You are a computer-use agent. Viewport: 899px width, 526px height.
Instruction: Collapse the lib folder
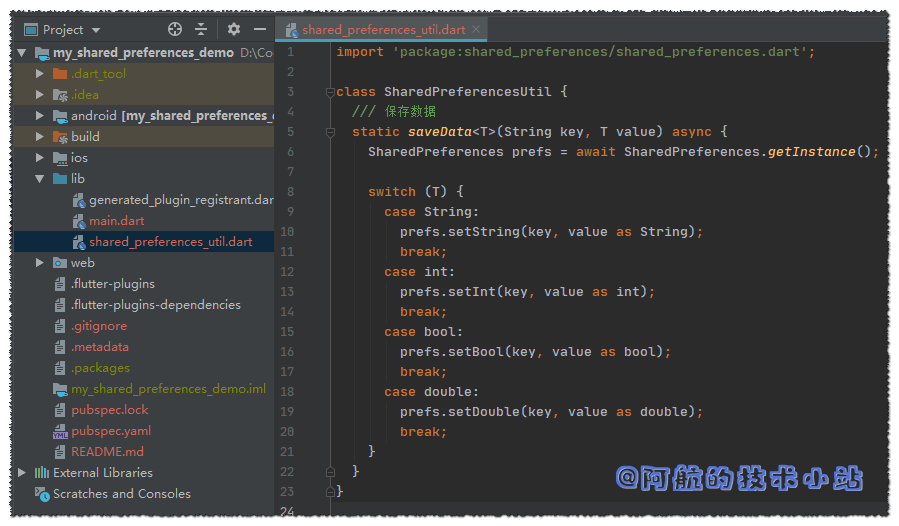(40, 178)
